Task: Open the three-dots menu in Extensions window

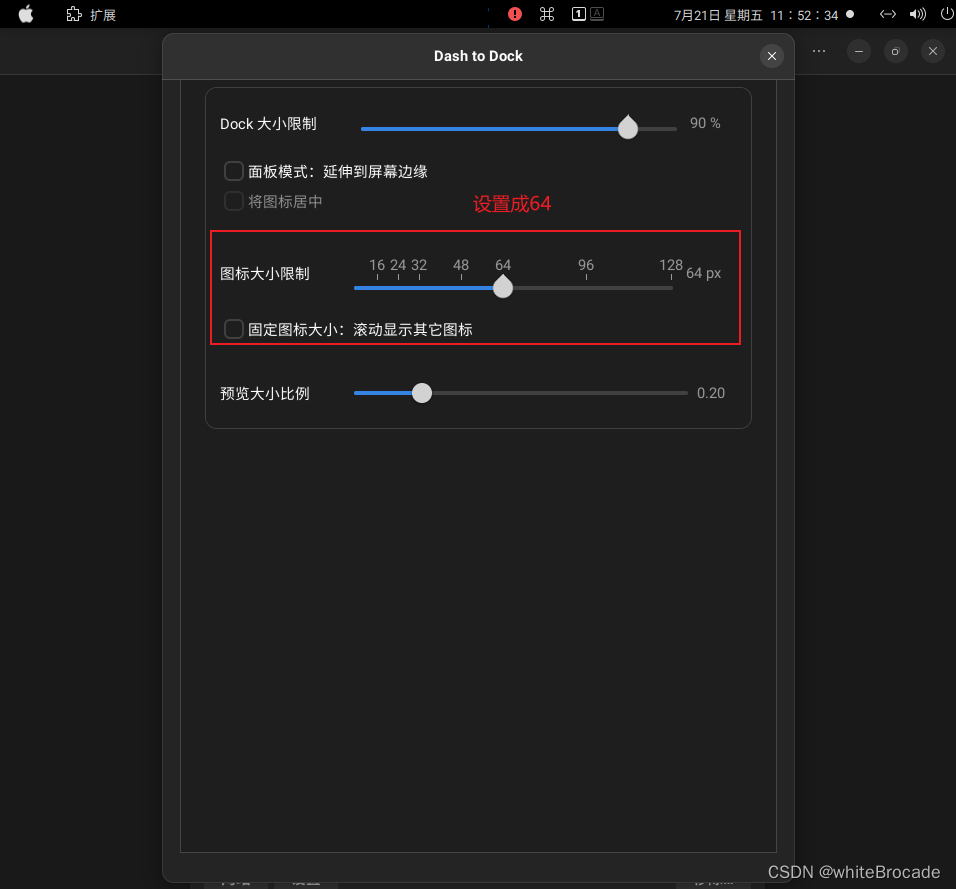Action: [819, 51]
